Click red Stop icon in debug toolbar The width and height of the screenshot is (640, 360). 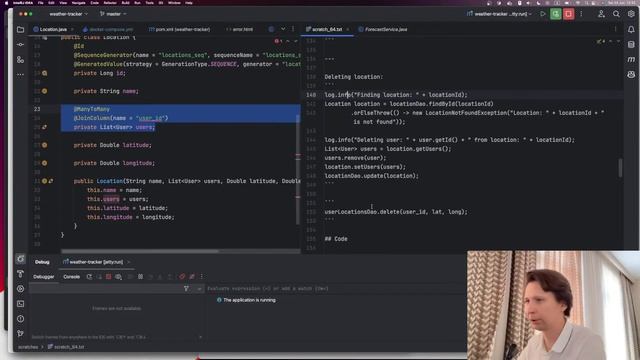(x=109, y=277)
